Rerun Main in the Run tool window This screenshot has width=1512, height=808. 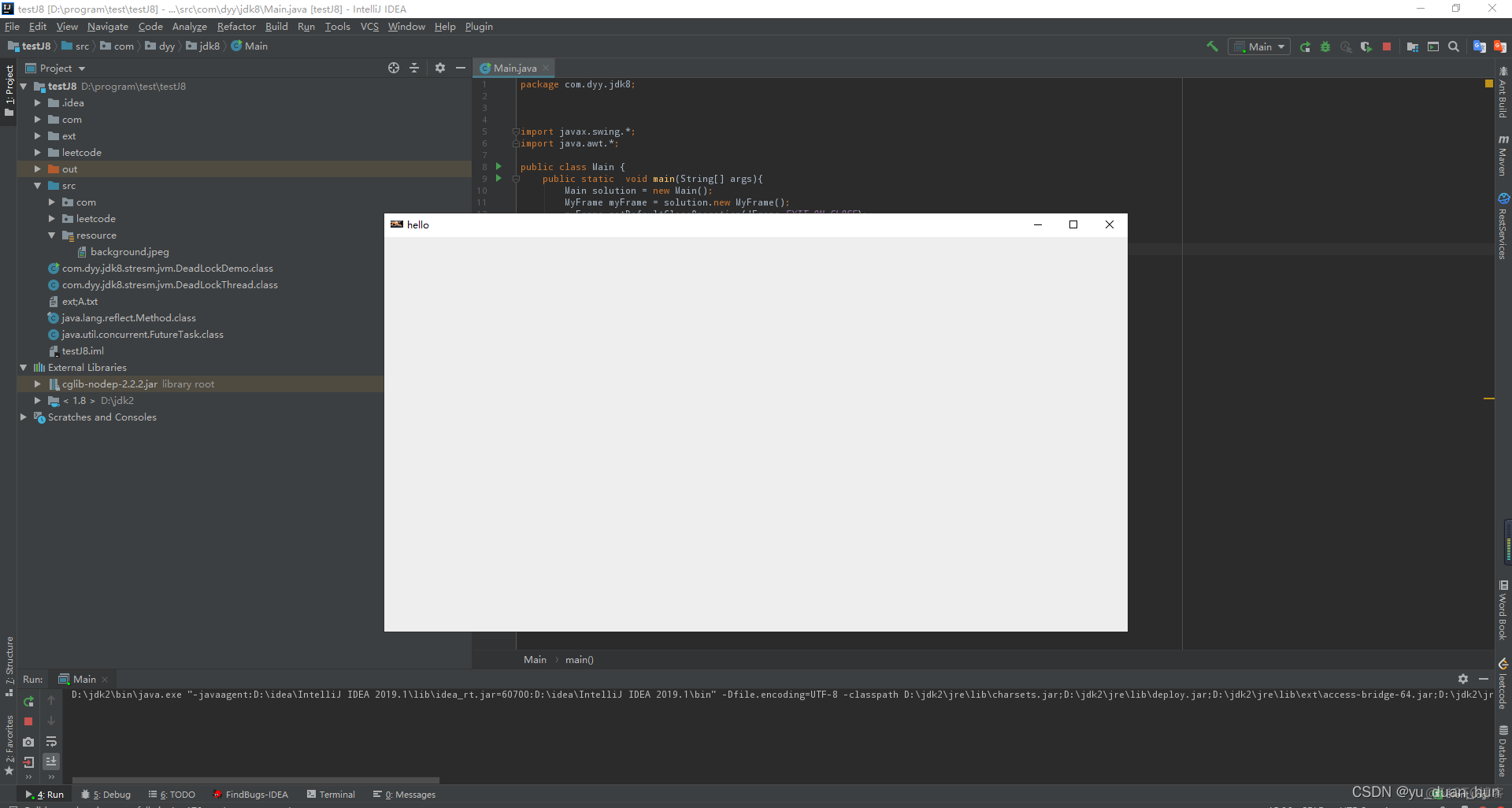point(28,701)
